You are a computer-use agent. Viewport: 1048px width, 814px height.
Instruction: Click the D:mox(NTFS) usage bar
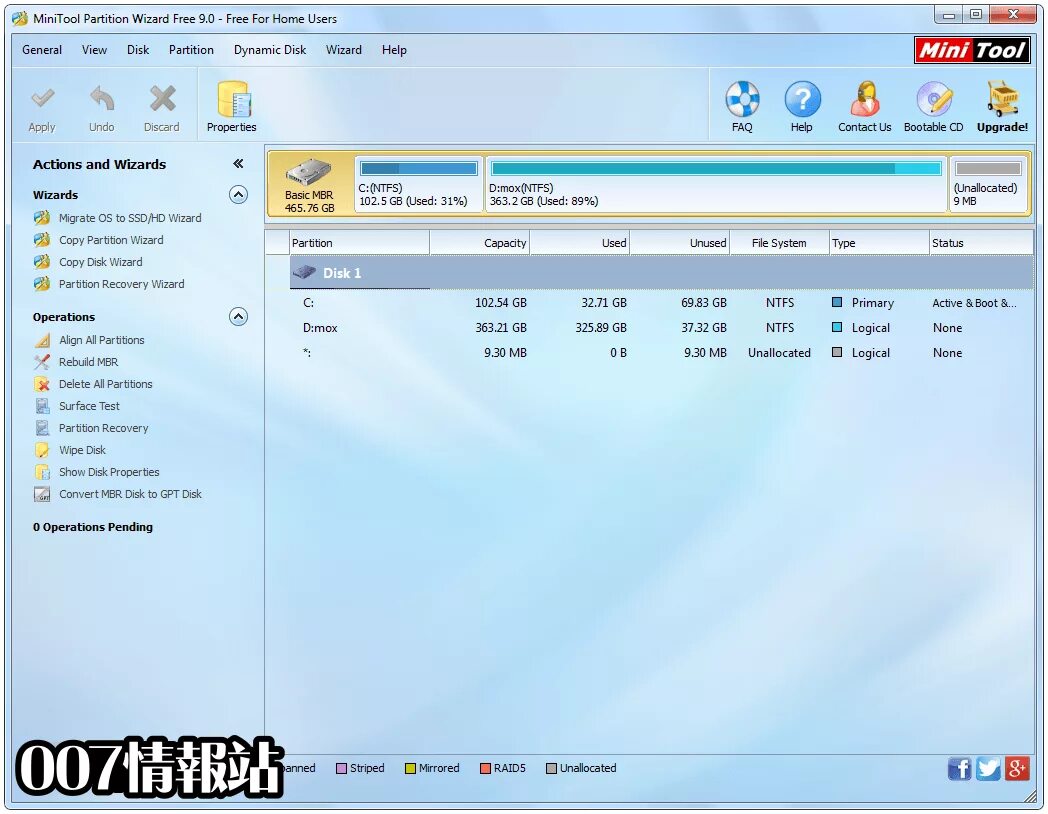(x=716, y=168)
